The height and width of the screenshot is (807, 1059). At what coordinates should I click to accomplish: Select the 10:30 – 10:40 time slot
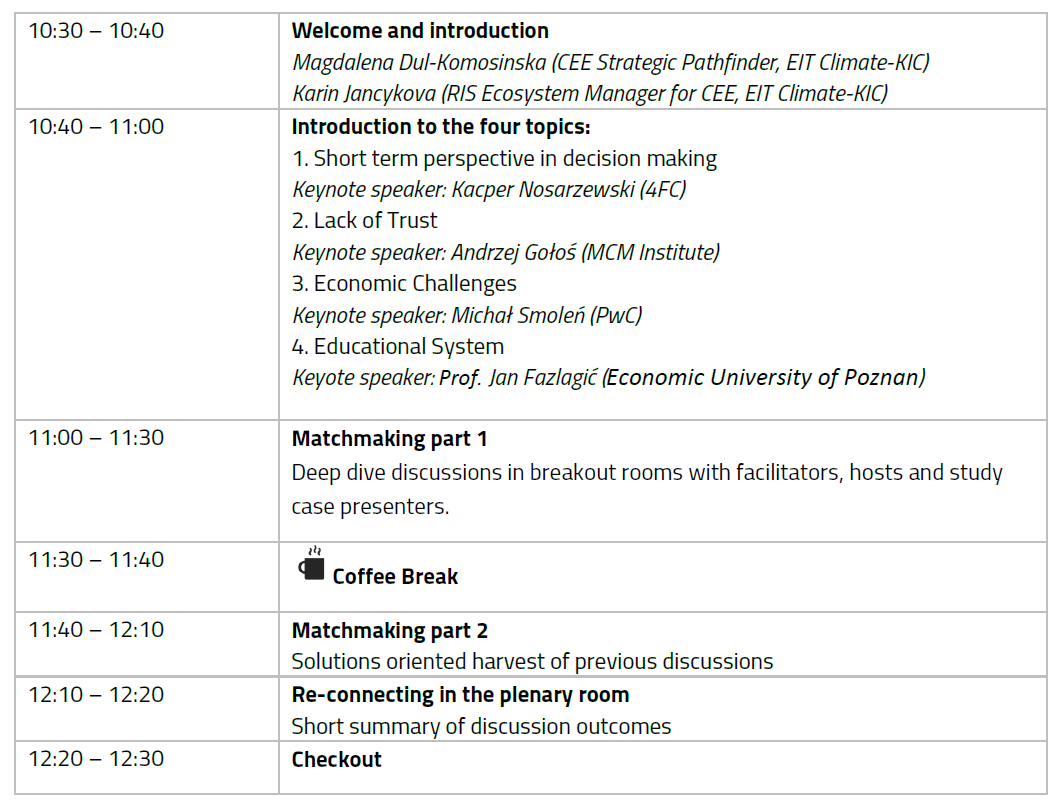pos(96,31)
